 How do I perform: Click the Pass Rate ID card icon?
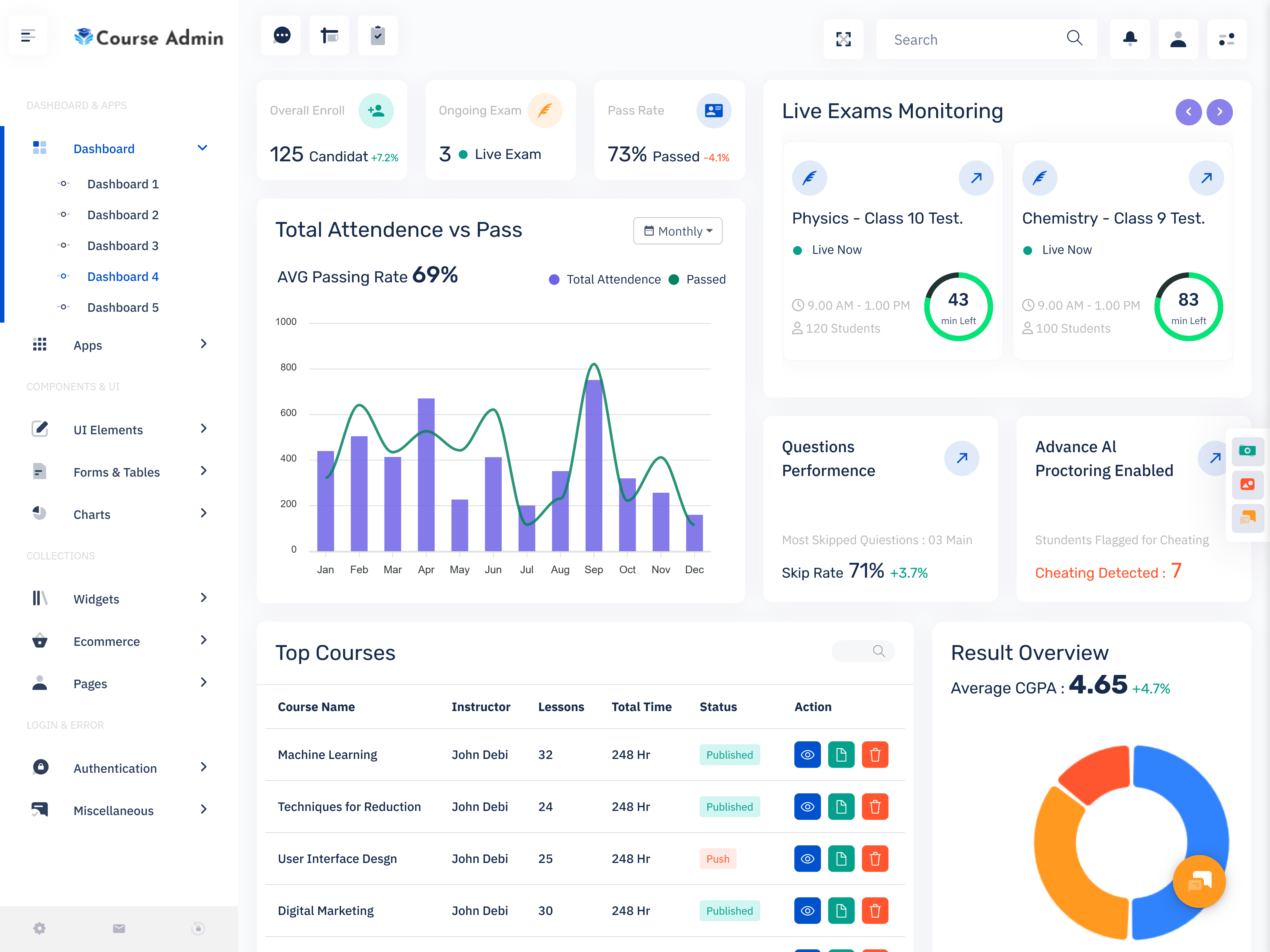click(x=714, y=111)
